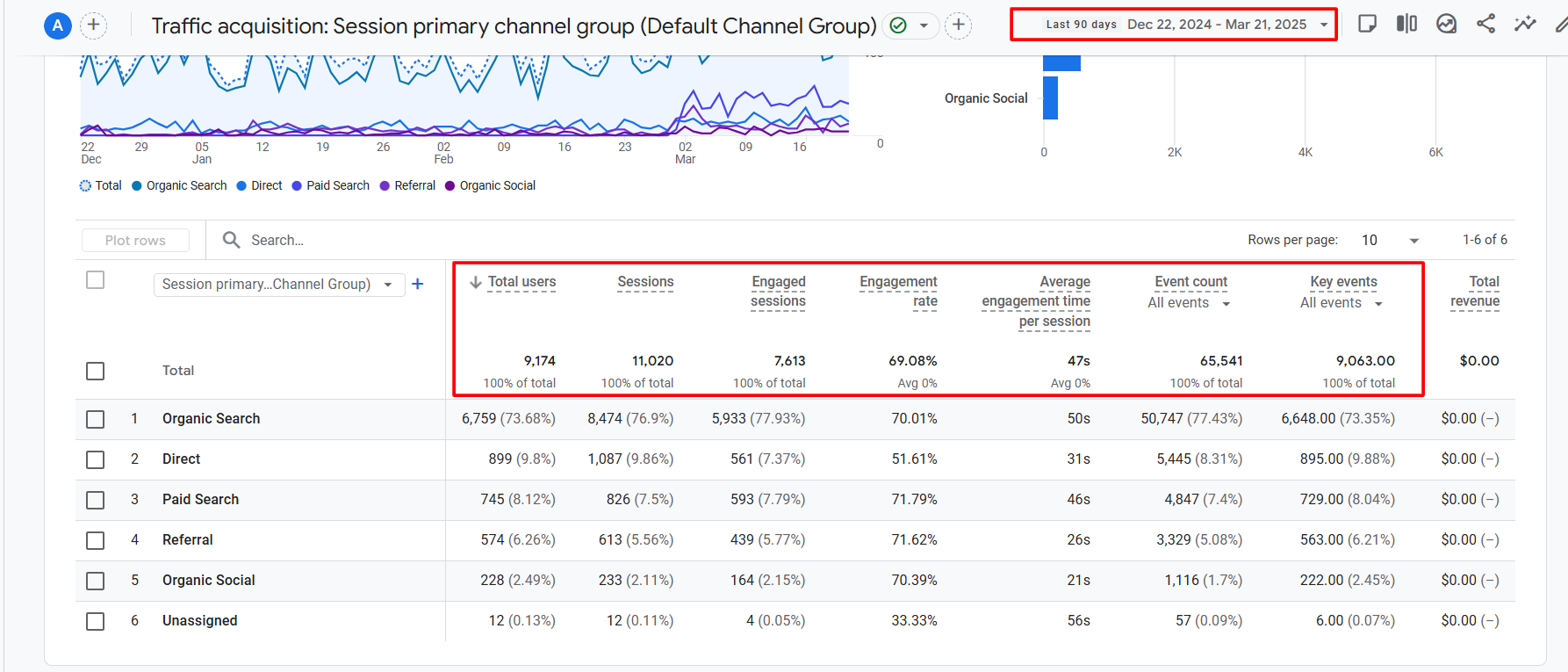Tick the Unassigned row checkbox
The height and width of the screenshot is (672, 1568).
96,621
